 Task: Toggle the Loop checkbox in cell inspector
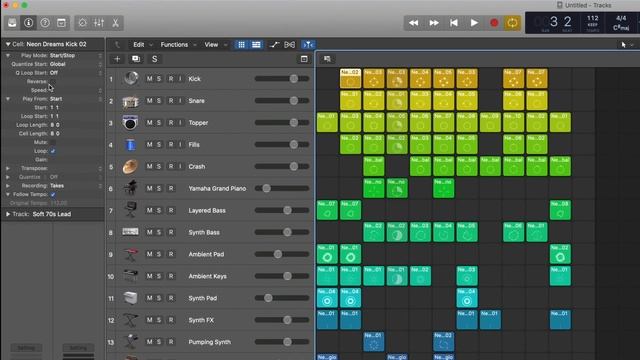53,151
